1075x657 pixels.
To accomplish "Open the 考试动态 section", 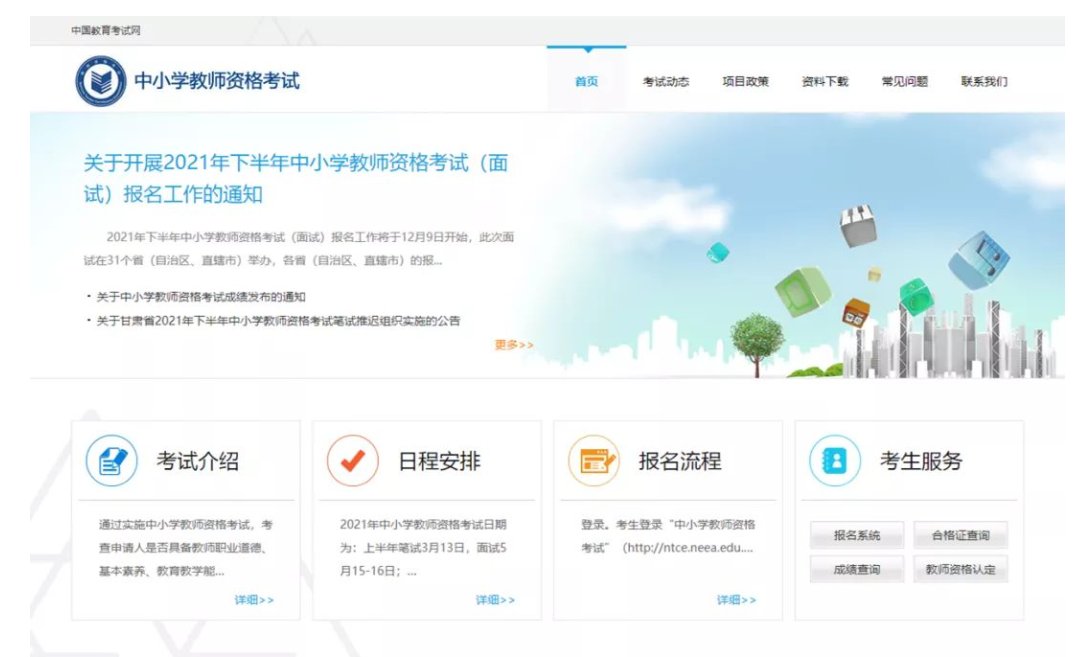I will coord(665,80).
